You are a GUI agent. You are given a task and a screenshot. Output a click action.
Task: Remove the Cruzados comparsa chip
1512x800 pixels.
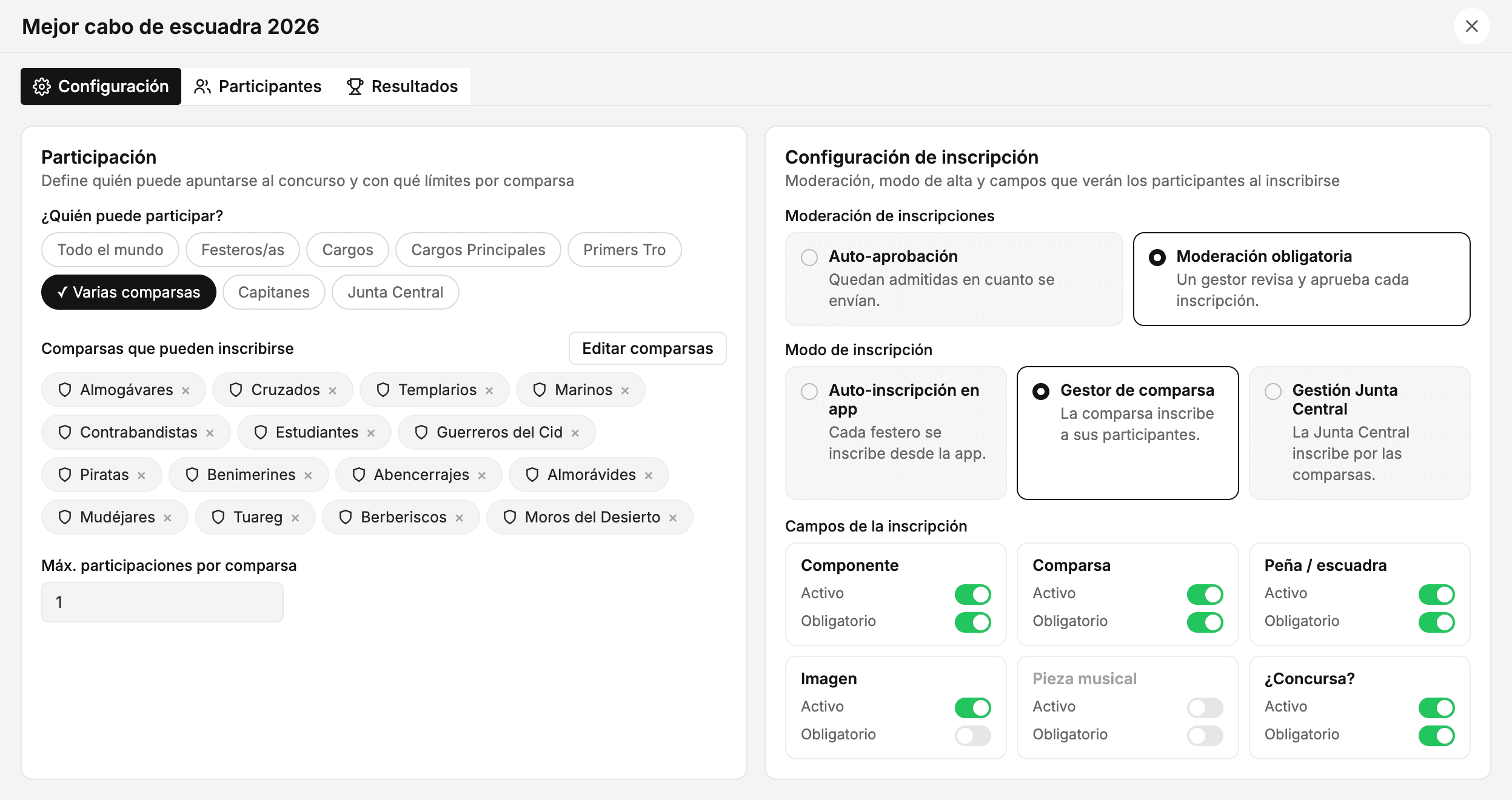332,390
